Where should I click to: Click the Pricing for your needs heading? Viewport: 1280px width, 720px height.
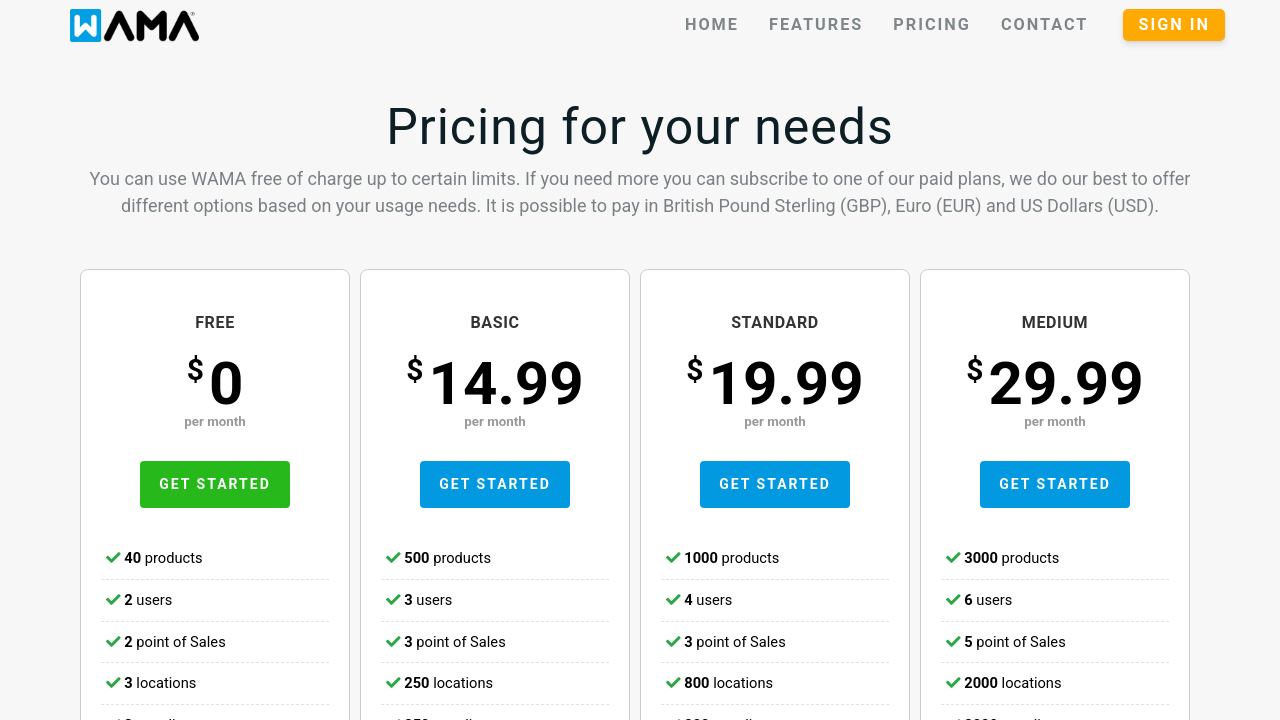coord(639,127)
